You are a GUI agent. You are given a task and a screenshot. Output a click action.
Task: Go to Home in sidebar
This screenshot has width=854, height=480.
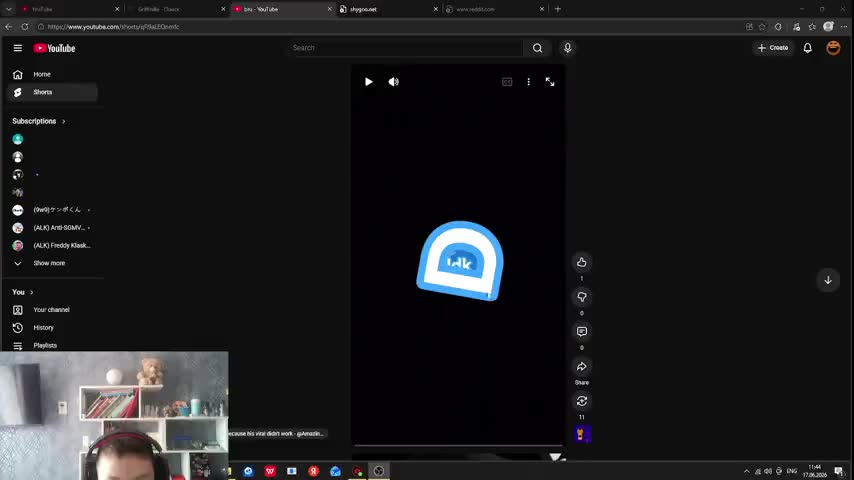[52, 74]
